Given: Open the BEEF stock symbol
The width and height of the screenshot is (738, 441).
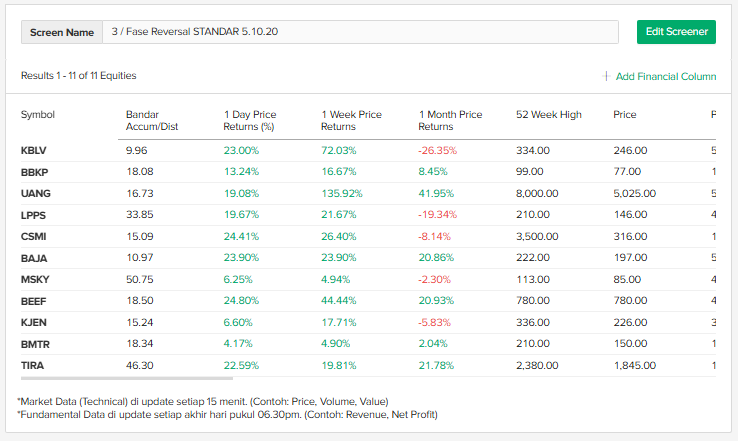Looking at the screenshot, I should (x=34, y=301).
